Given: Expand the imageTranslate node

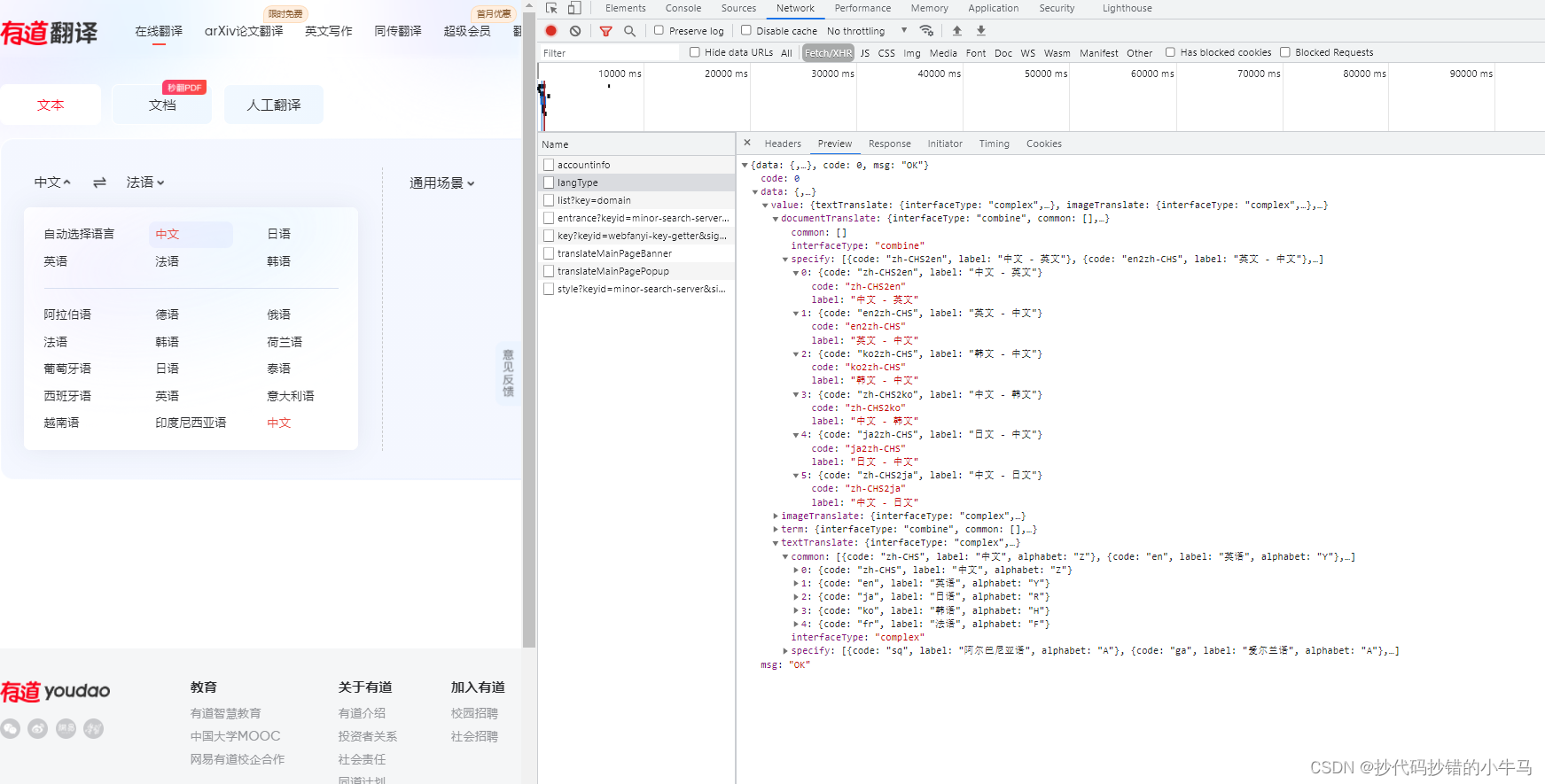Looking at the screenshot, I should click(x=775, y=516).
